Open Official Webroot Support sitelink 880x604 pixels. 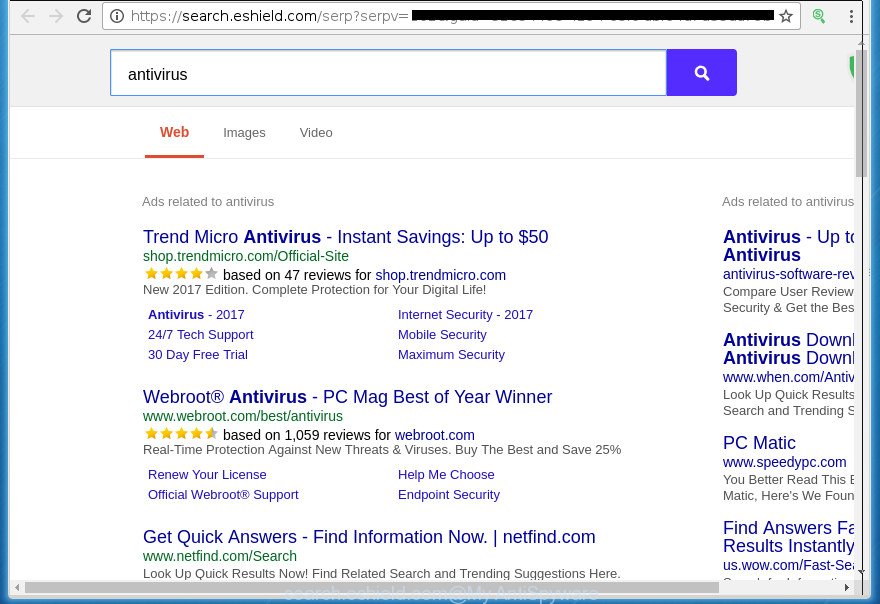point(223,495)
